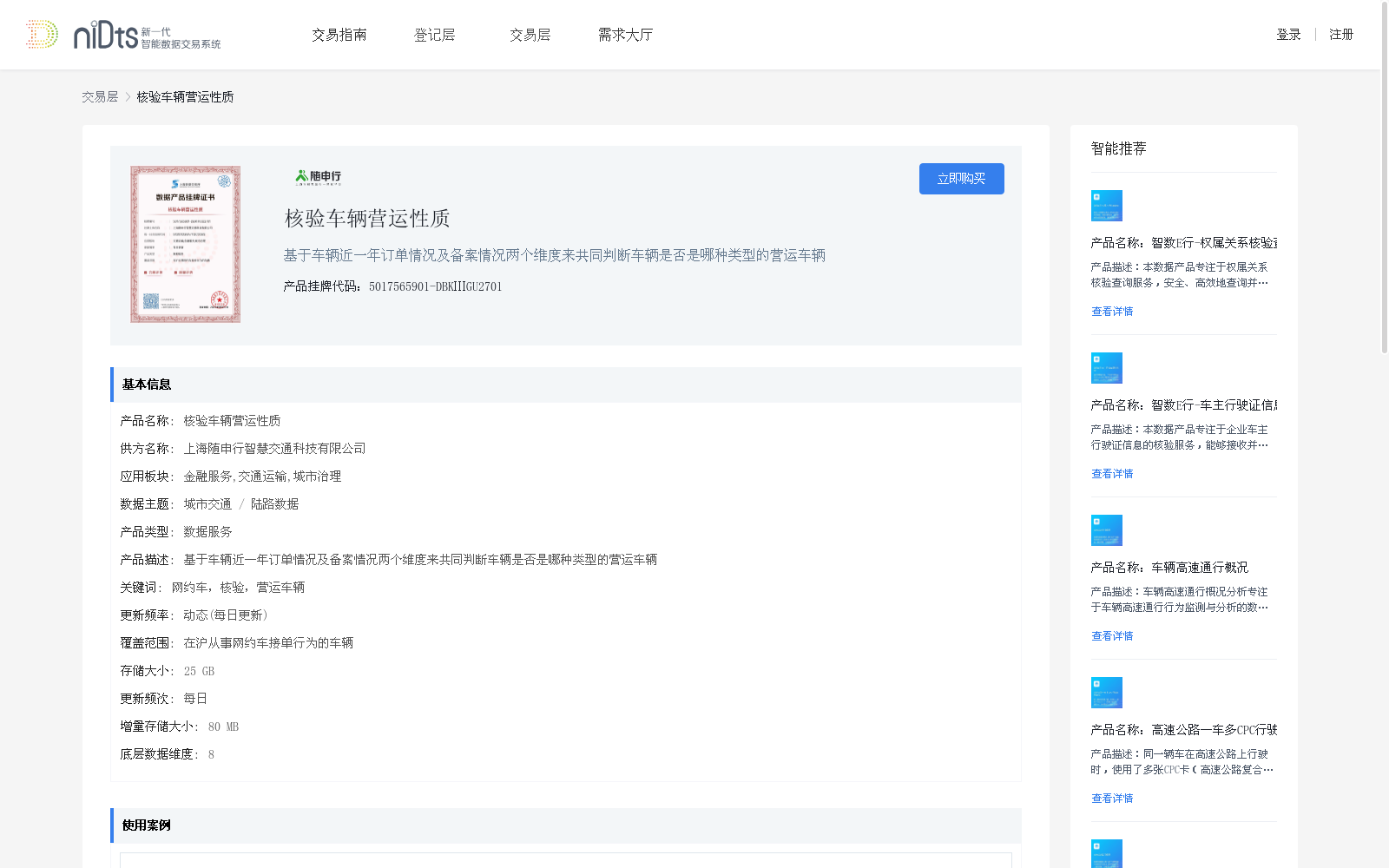Click product icon for 高速公路一车多CPC行驶
The image size is (1389, 868).
coord(1107,693)
